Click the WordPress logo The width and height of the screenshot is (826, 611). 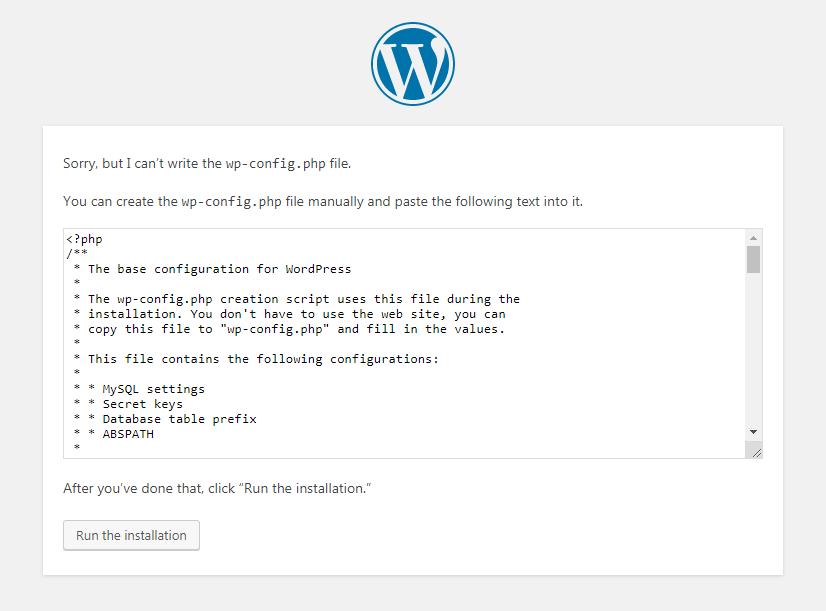pos(412,63)
